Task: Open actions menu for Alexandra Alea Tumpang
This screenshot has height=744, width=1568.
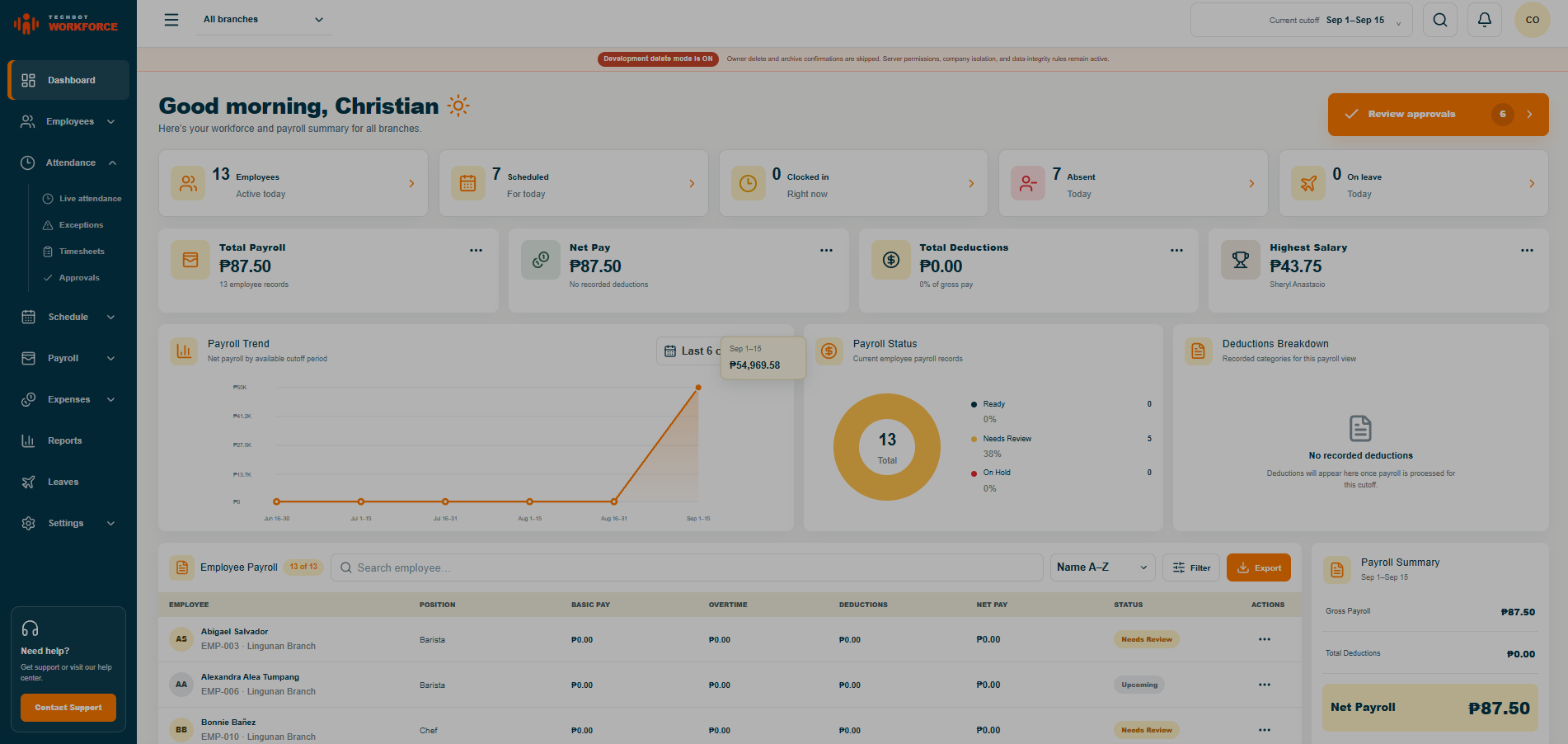Action: click(1265, 685)
